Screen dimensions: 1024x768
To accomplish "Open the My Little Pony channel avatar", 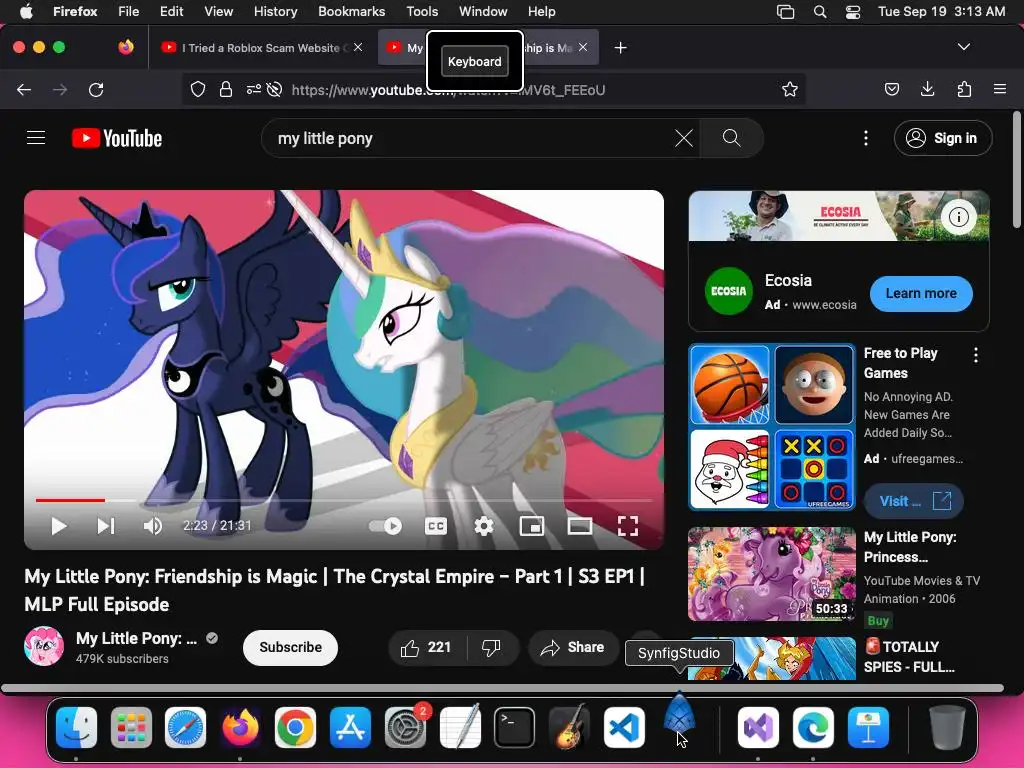I will (x=44, y=647).
